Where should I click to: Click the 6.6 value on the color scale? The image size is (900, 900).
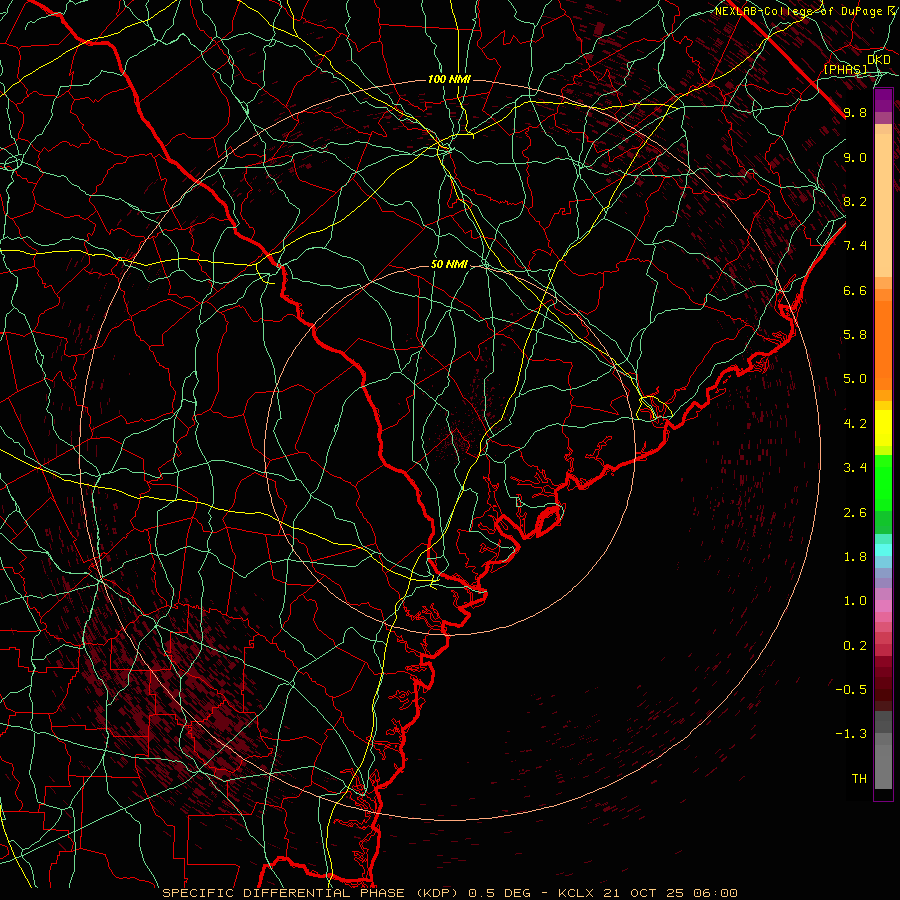coord(855,290)
